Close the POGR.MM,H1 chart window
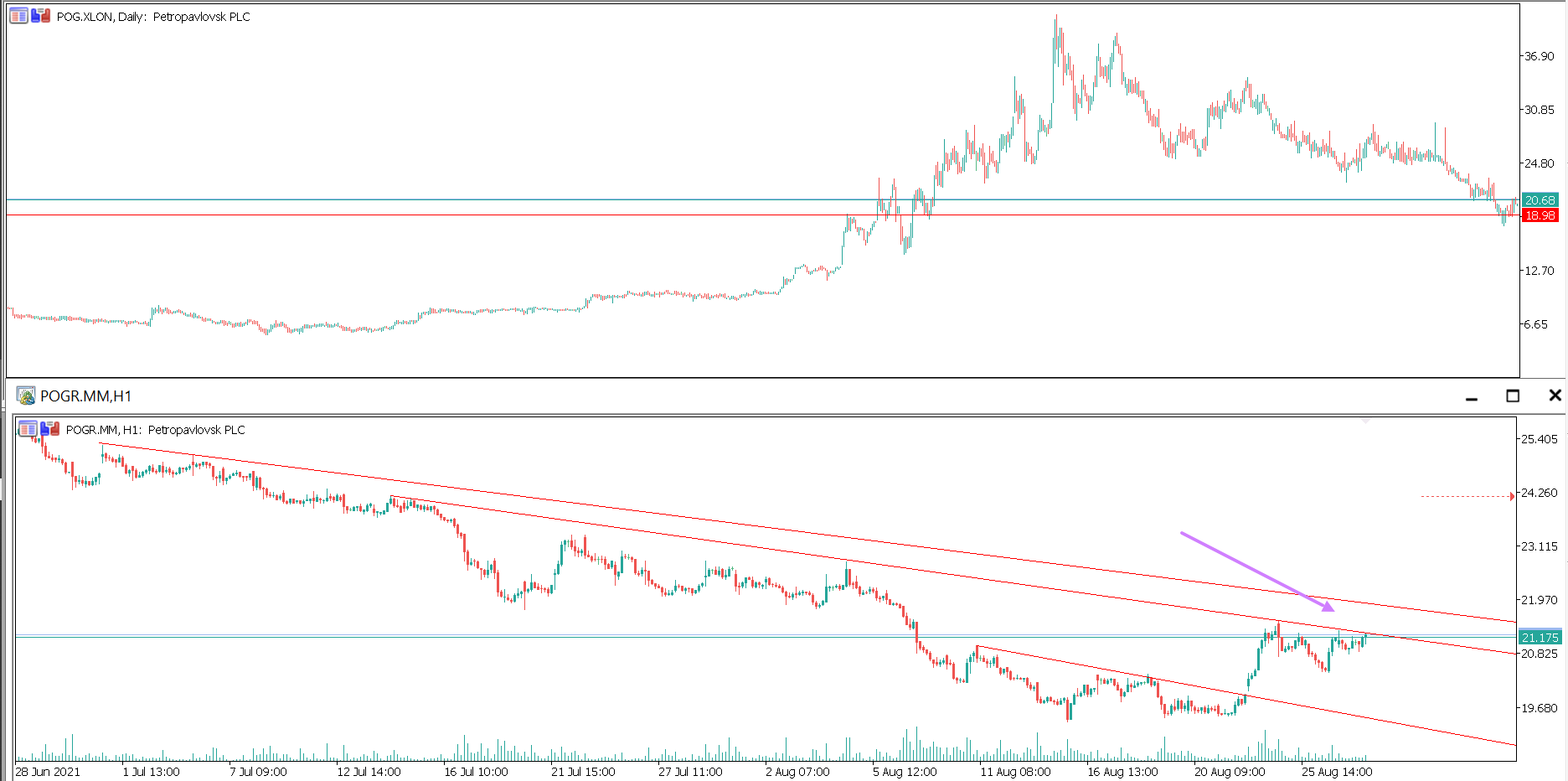 1555,396
